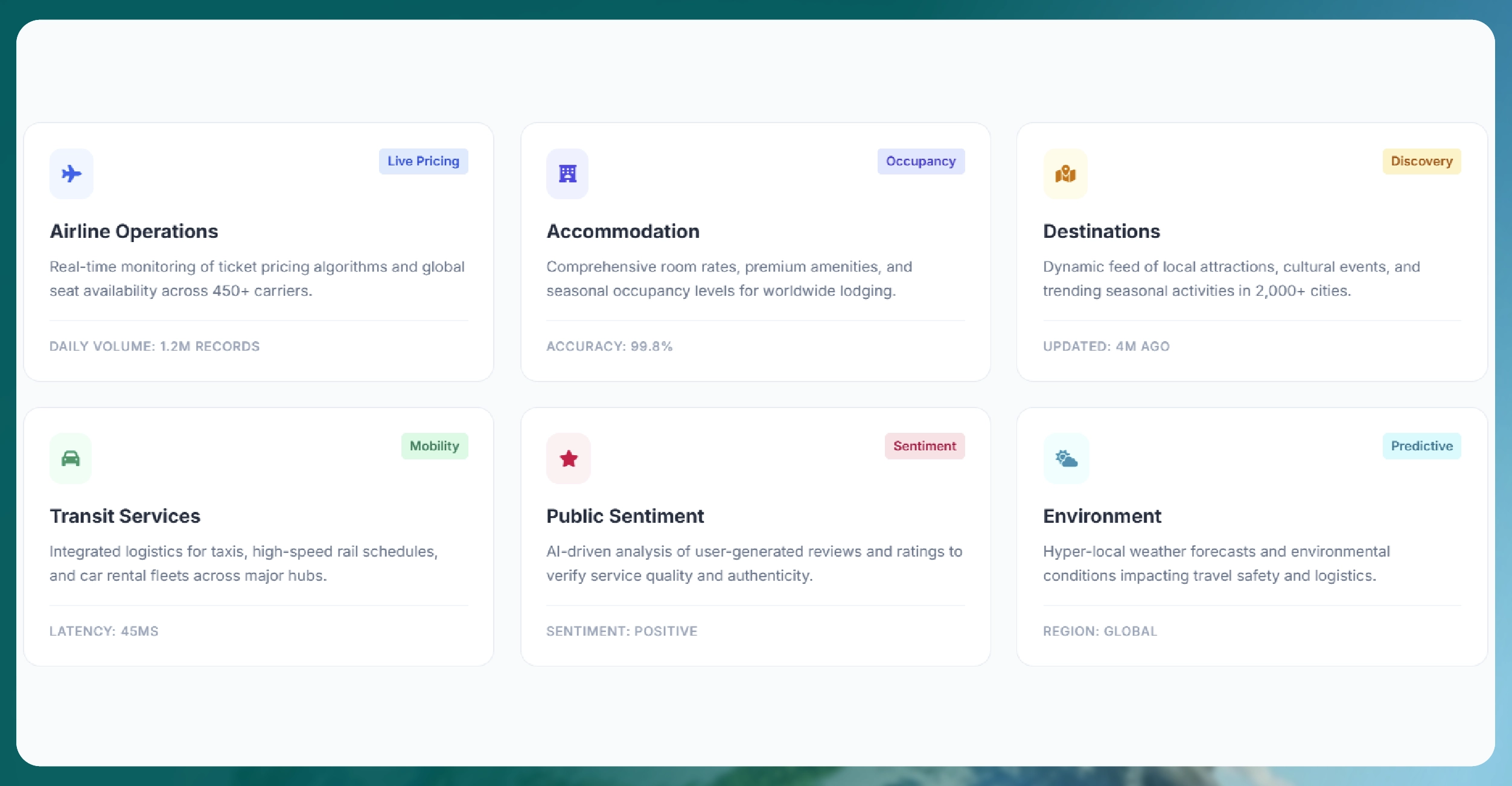
Task: Click the green Mobility tag
Action: coord(434,446)
